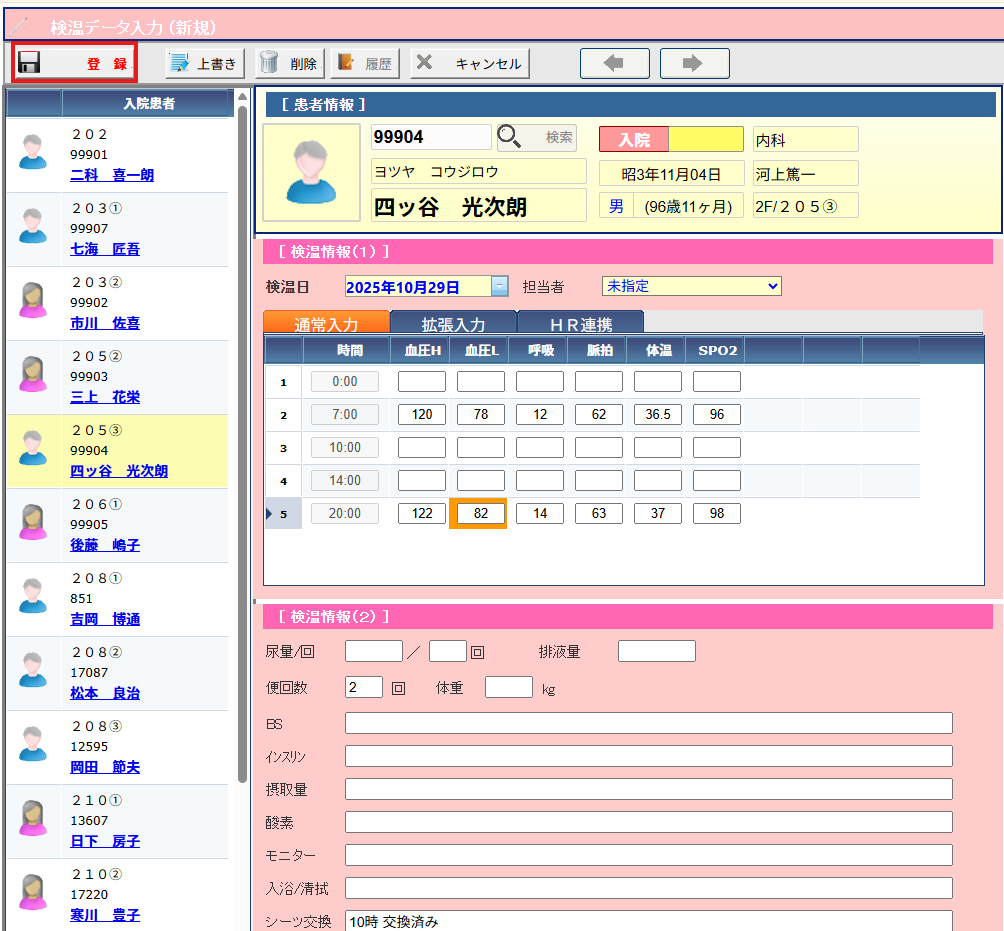Open the 検温日 date picker dropdown
This screenshot has width=1004, height=931.
tap(500, 287)
